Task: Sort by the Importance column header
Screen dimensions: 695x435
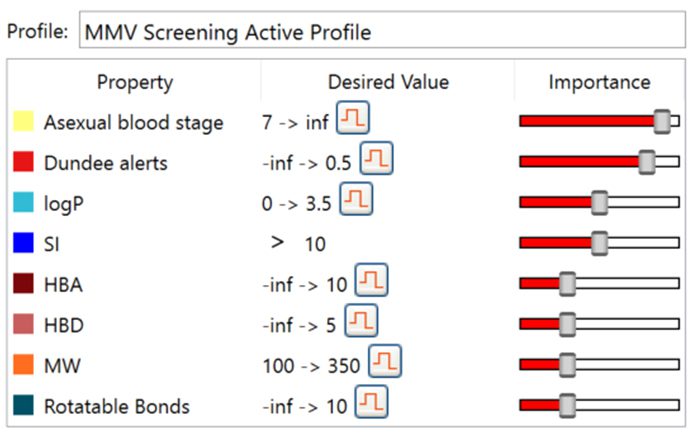Action: tap(599, 82)
